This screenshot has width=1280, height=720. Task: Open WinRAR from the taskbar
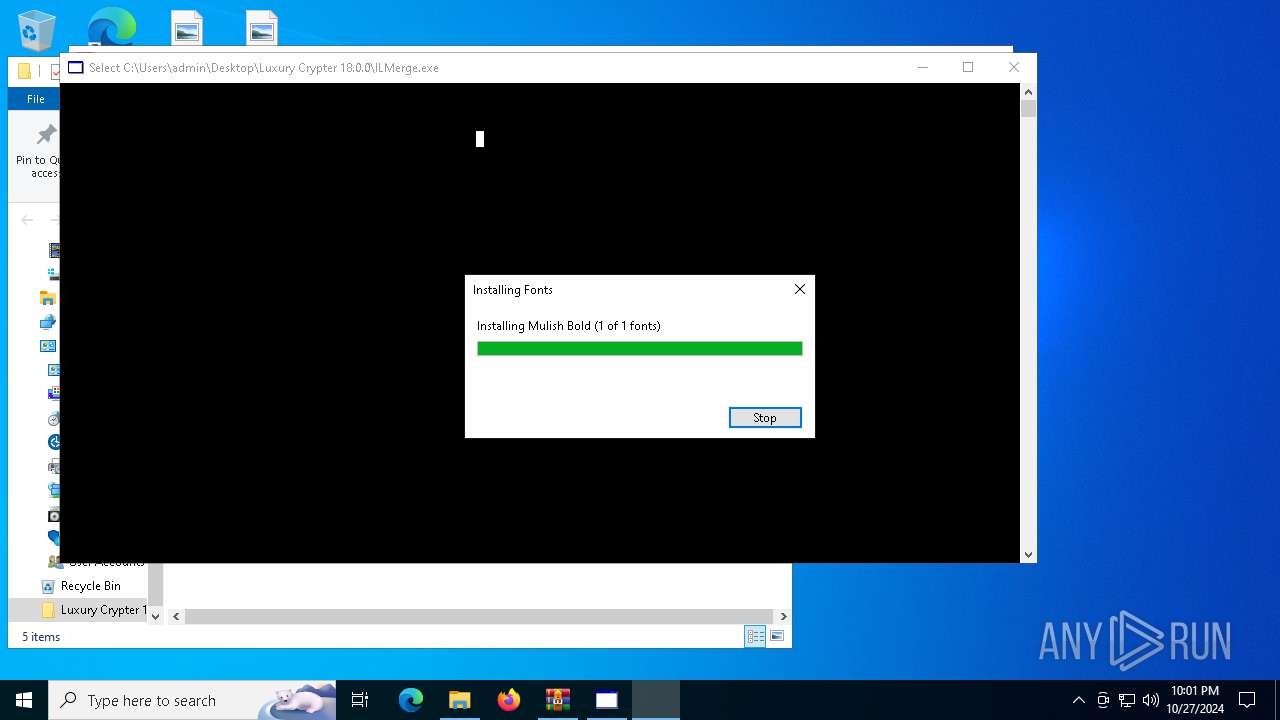pos(558,700)
